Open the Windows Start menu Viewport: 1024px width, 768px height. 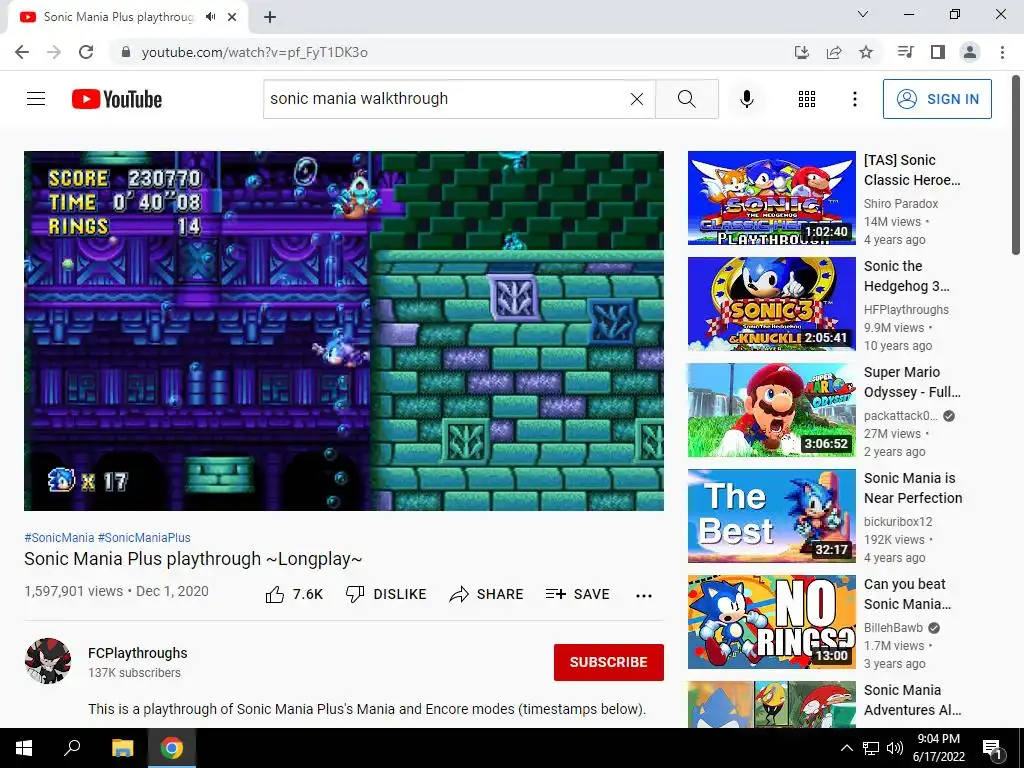[24, 748]
